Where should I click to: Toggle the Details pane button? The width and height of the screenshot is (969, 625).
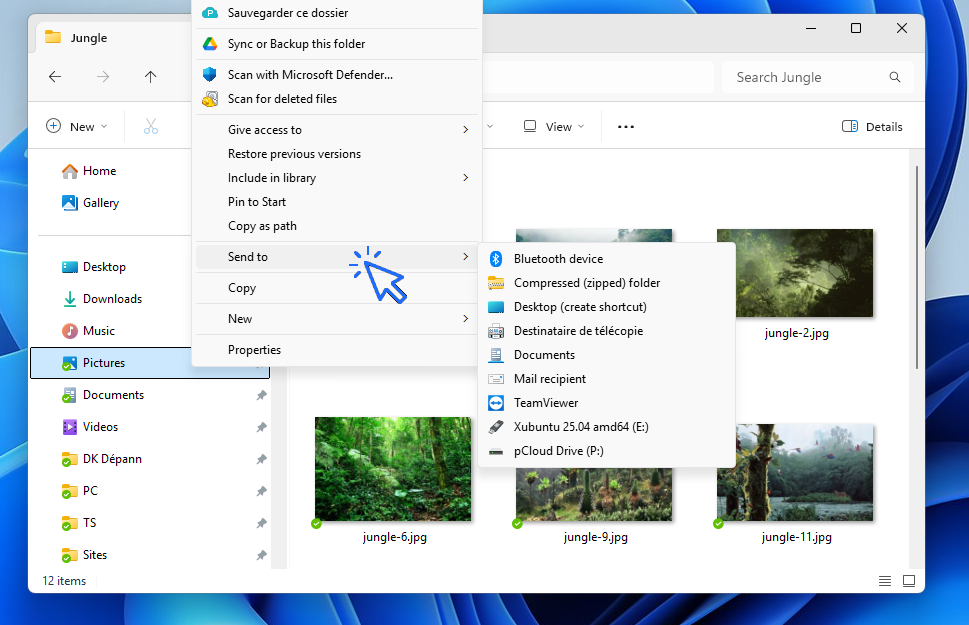[872, 127]
